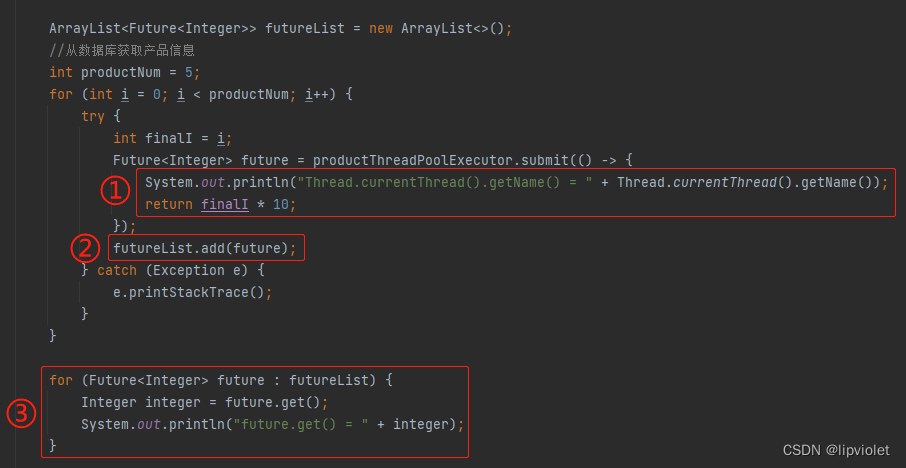Click the underlined finalI variable in return statement
The height and width of the screenshot is (468, 906).
coord(225,205)
